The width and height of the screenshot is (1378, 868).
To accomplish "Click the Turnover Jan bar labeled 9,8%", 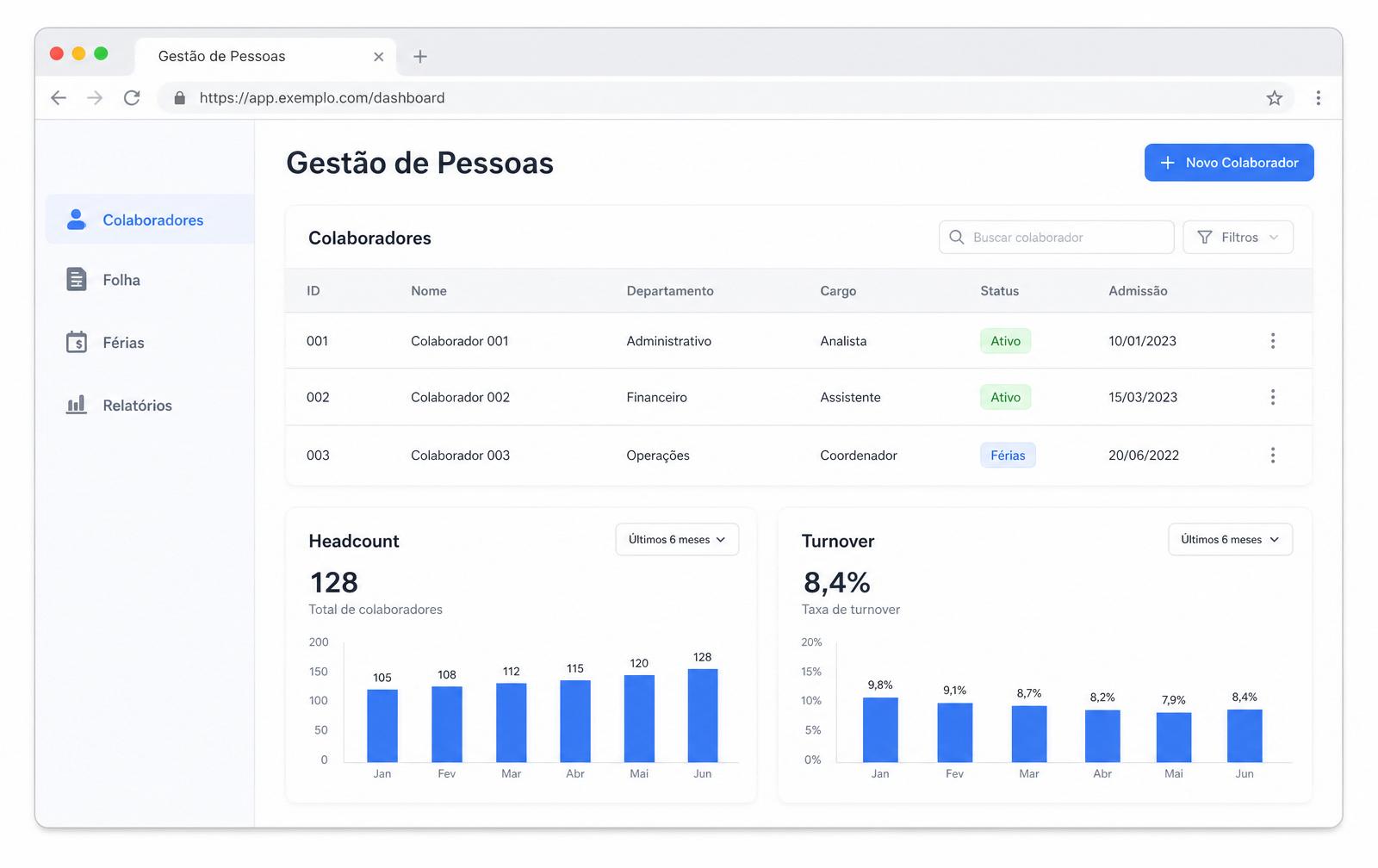I will click(880, 730).
